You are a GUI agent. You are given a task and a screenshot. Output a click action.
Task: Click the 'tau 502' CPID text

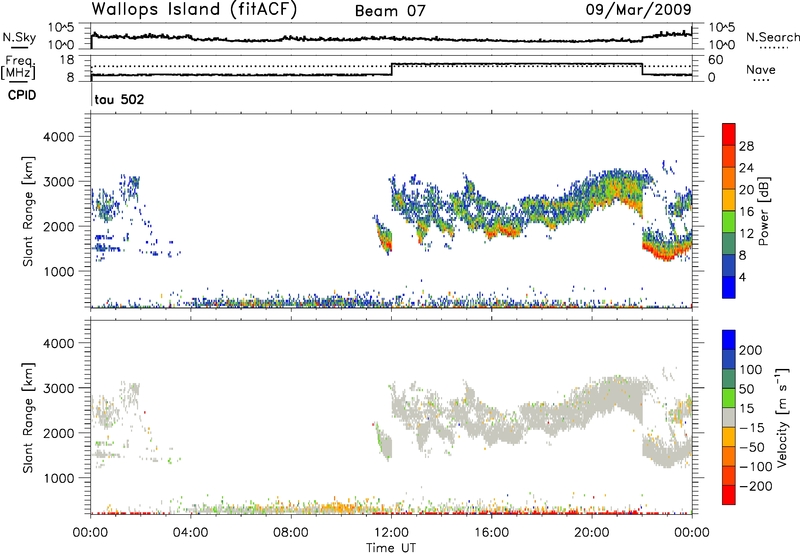119,99
